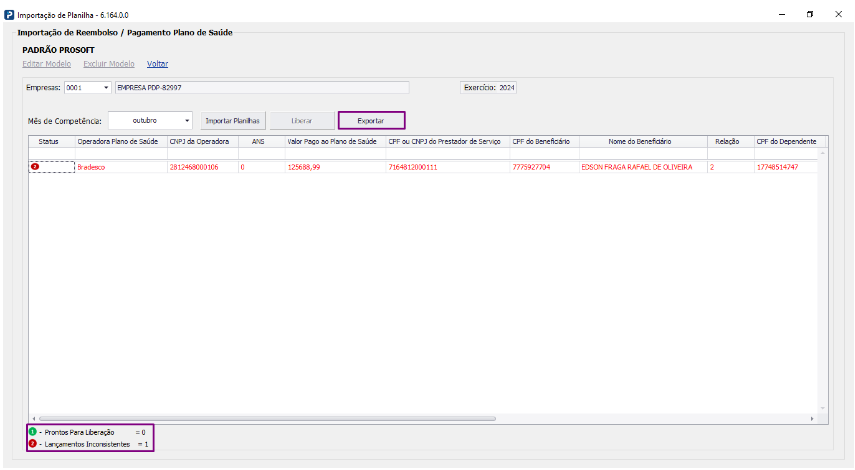Click the Exercício 2024 field
The height and width of the screenshot is (470, 855).
tap(489, 87)
